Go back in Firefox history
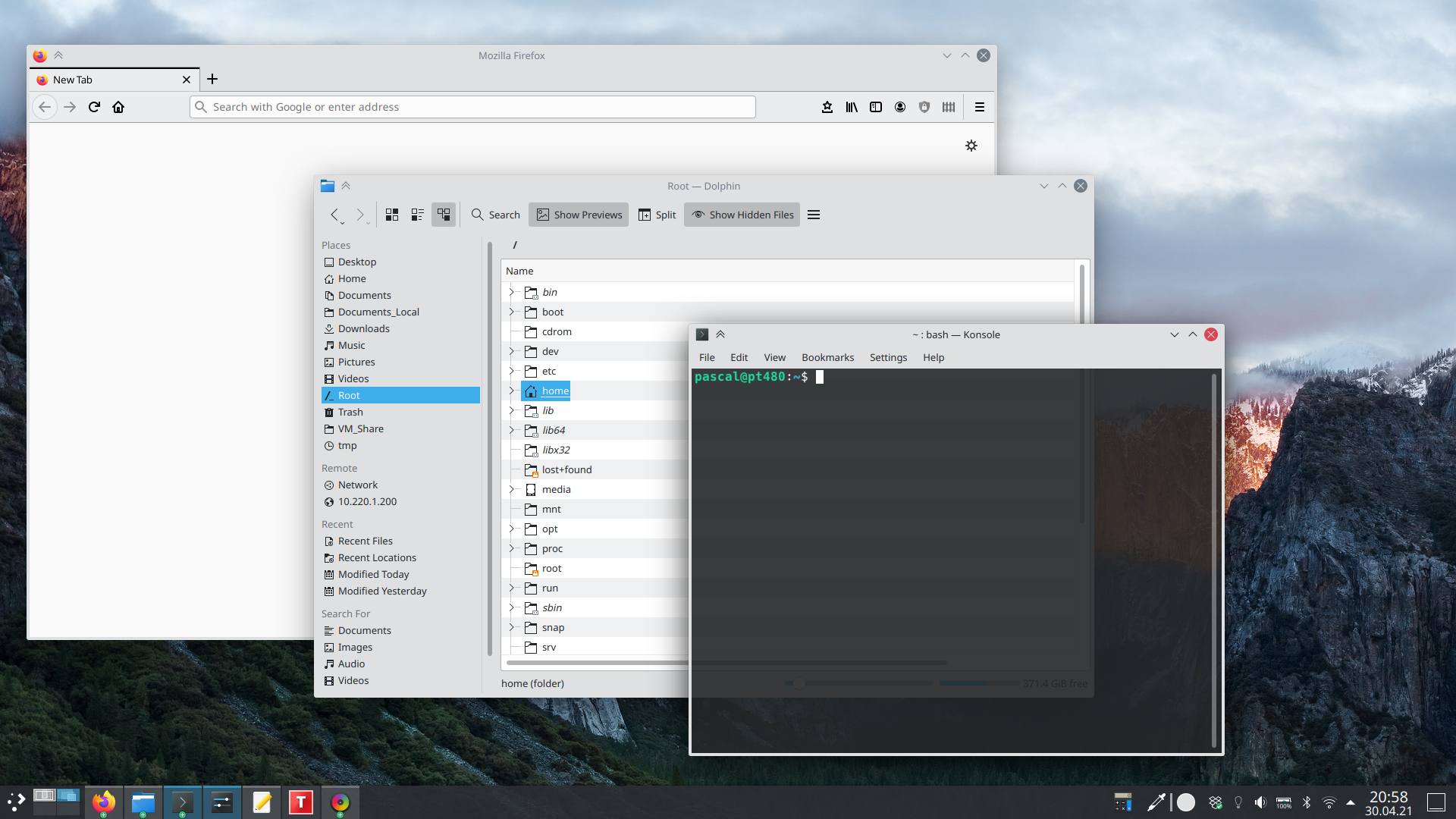1456x819 pixels. coord(45,107)
